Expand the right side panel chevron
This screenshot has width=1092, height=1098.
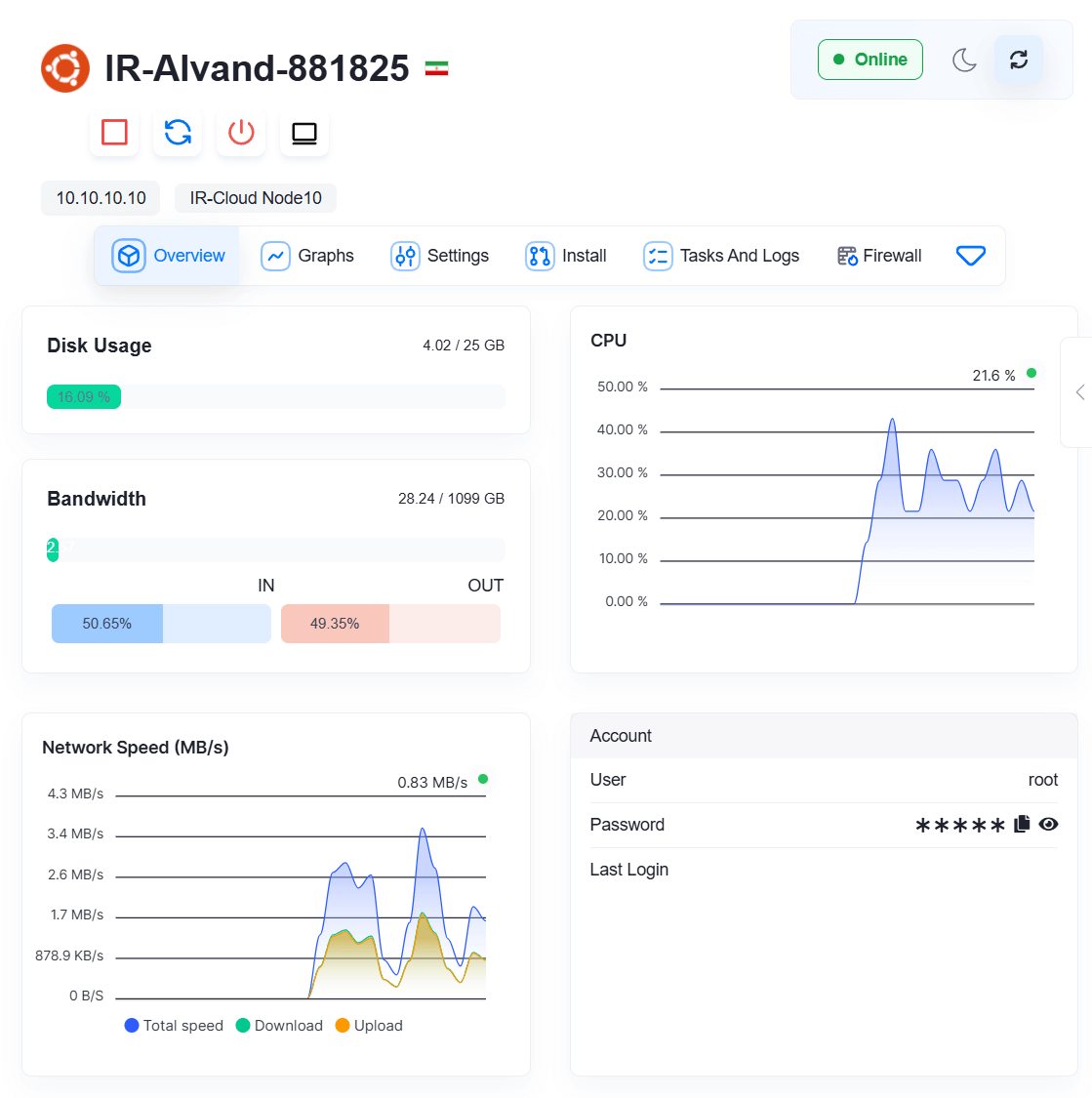pyautogui.click(x=1079, y=392)
